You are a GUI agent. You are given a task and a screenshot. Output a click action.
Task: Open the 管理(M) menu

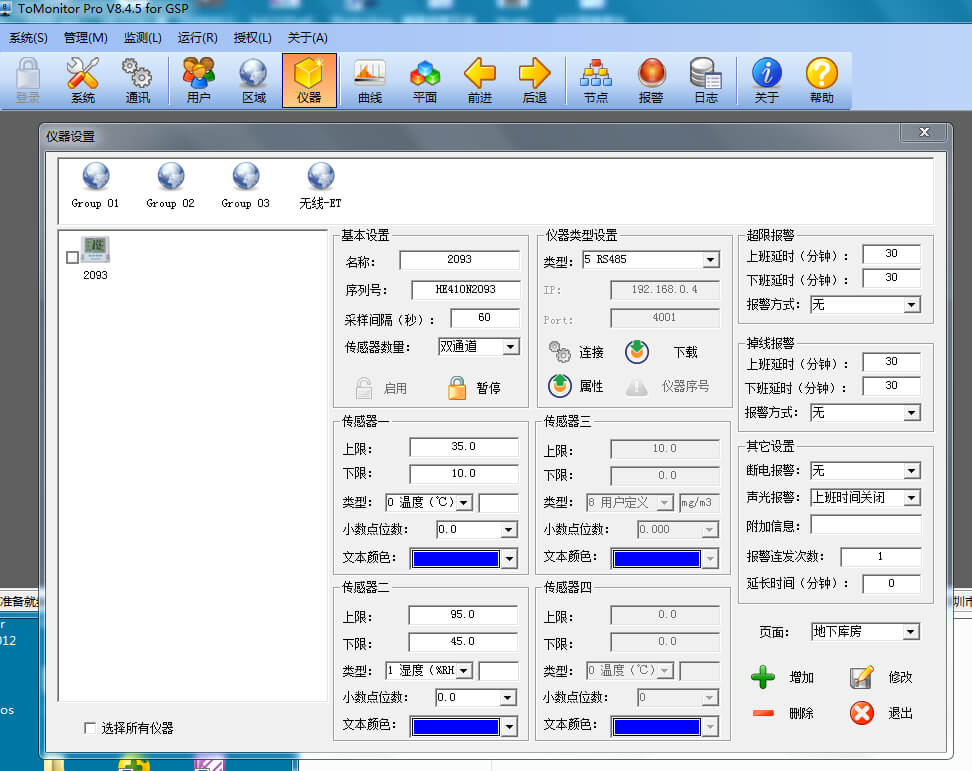tap(85, 38)
